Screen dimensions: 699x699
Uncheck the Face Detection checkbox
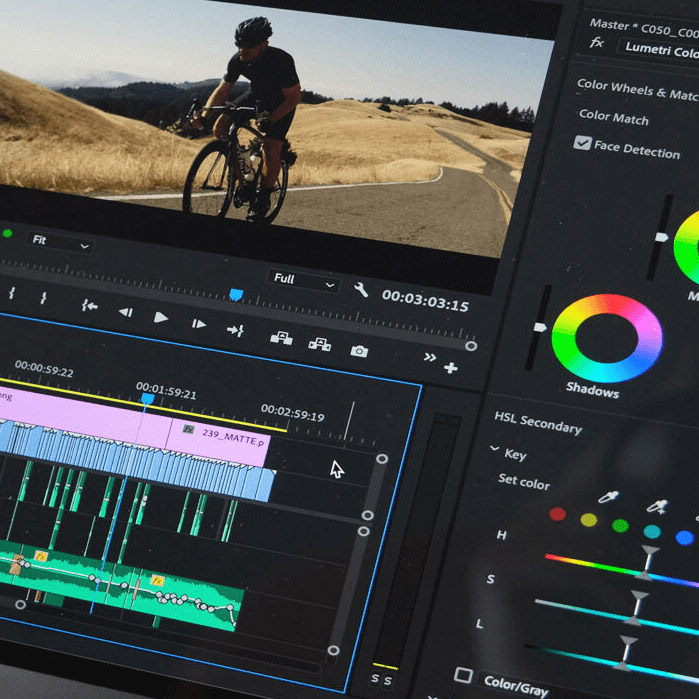[x=582, y=143]
